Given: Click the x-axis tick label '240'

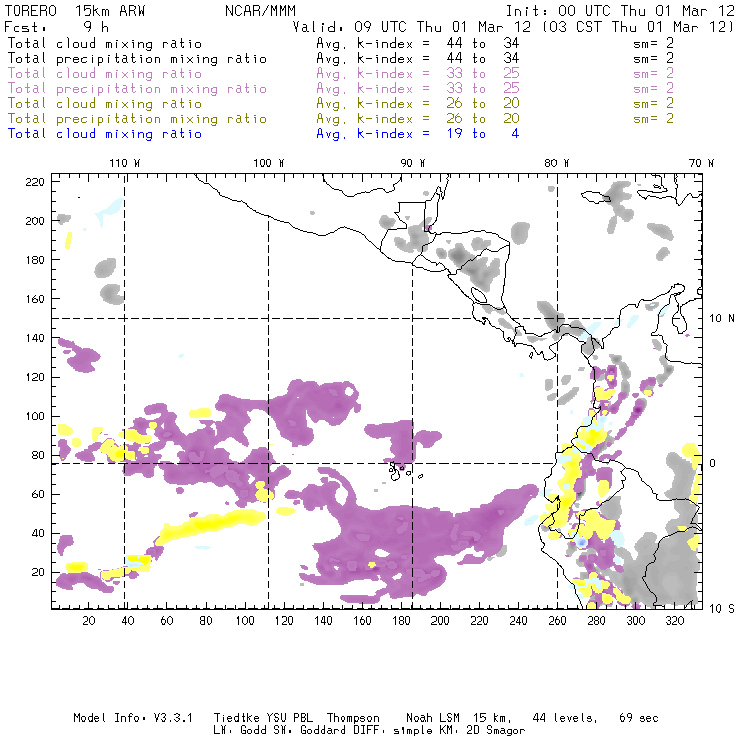Looking at the screenshot, I should pos(518,621).
